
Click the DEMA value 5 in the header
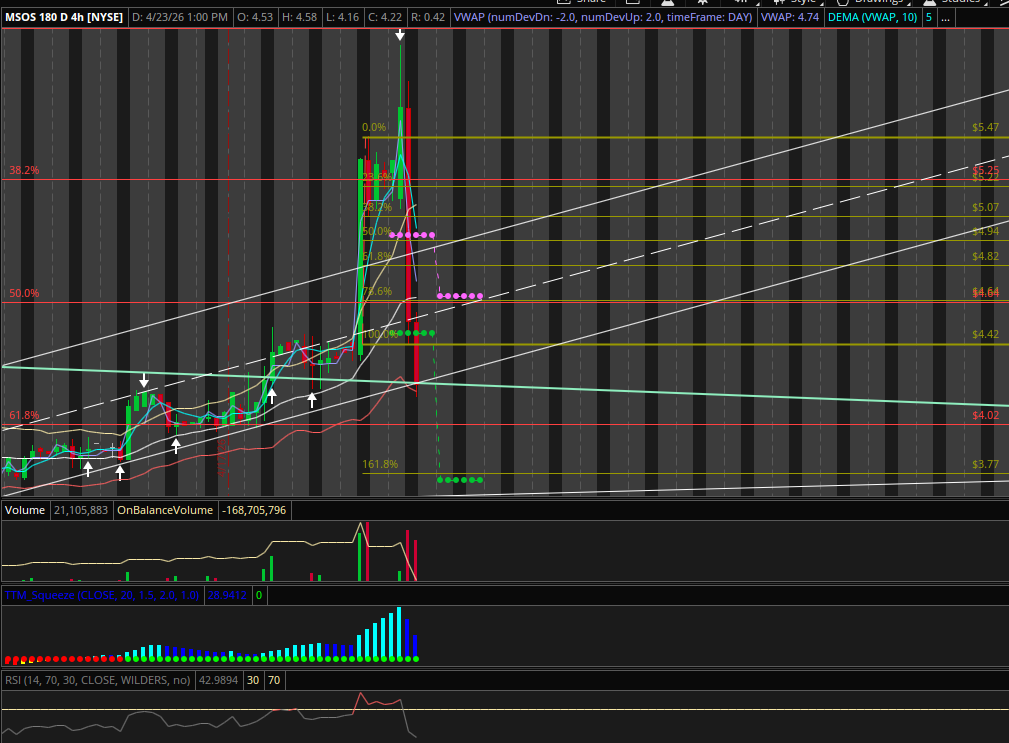click(x=929, y=17)
